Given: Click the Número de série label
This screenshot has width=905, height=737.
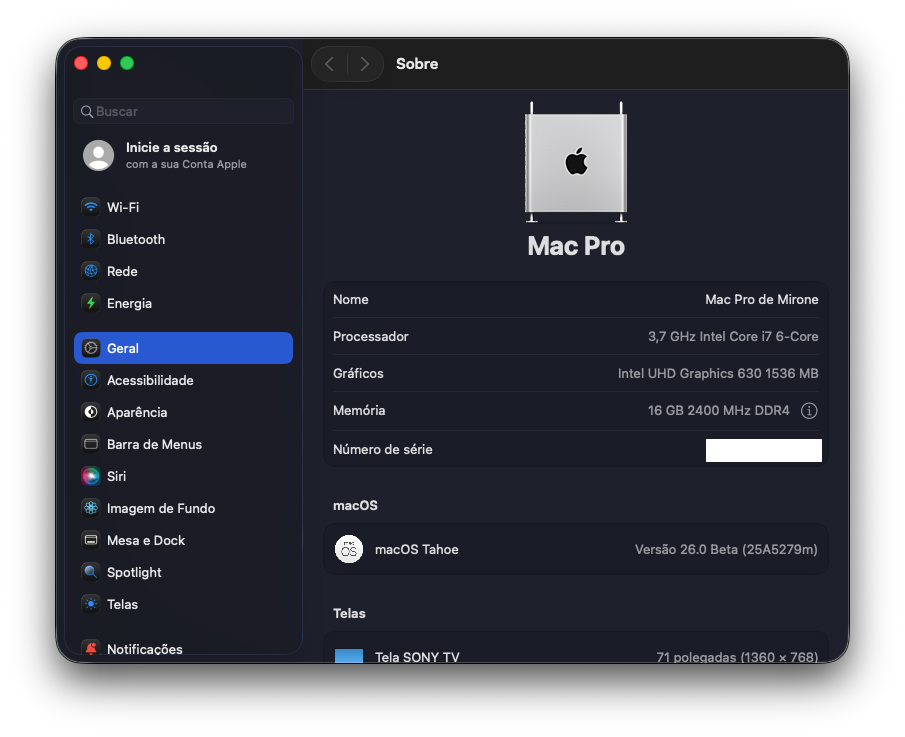Looking at the screenshot, I should (382, 450).
